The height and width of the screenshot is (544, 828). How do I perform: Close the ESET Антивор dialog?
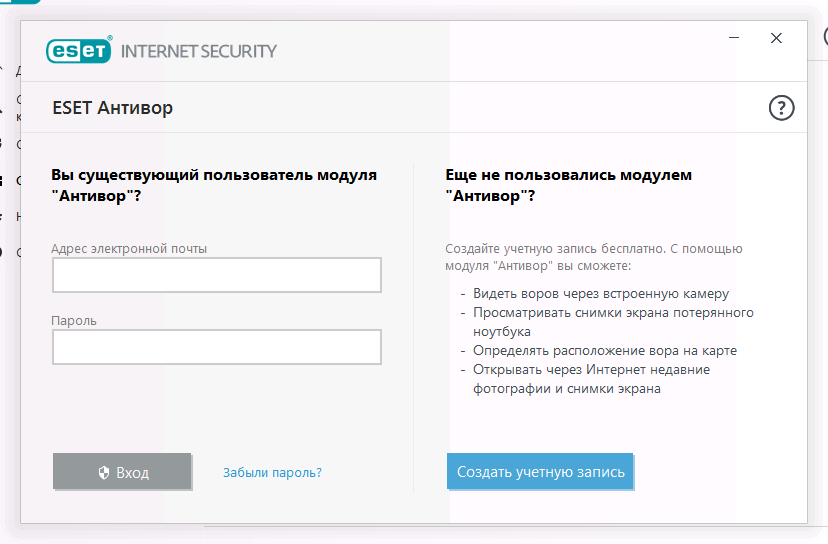(776, 38)
